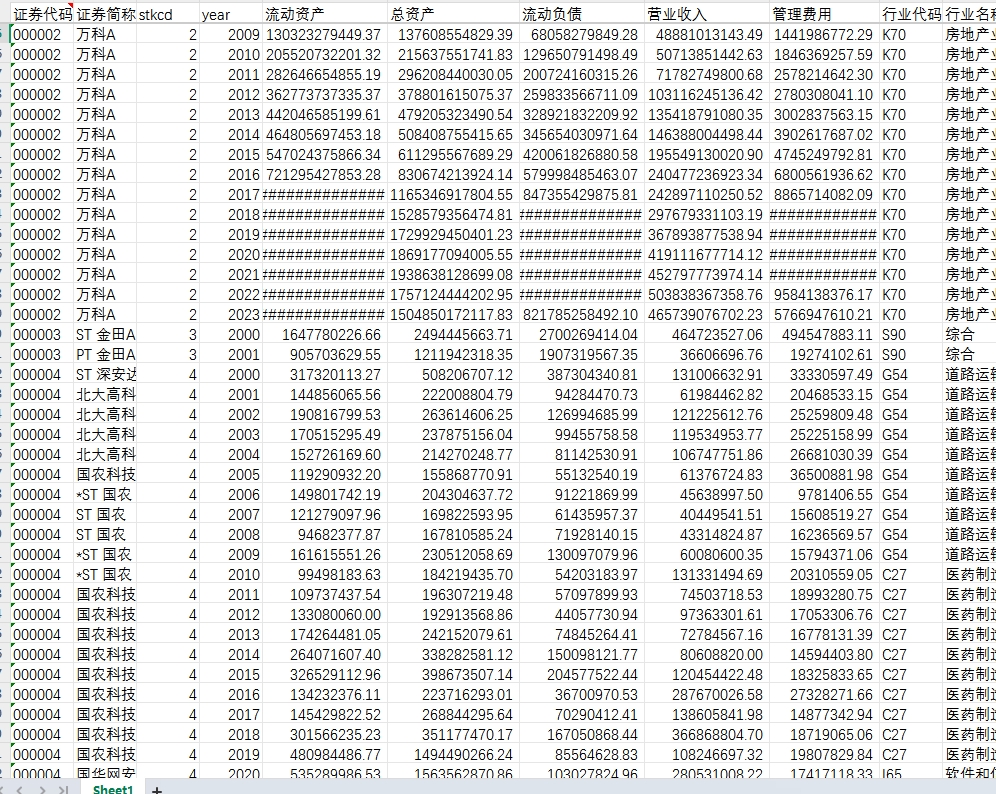
Task: Click the year header cell
Action: [231, 15]
